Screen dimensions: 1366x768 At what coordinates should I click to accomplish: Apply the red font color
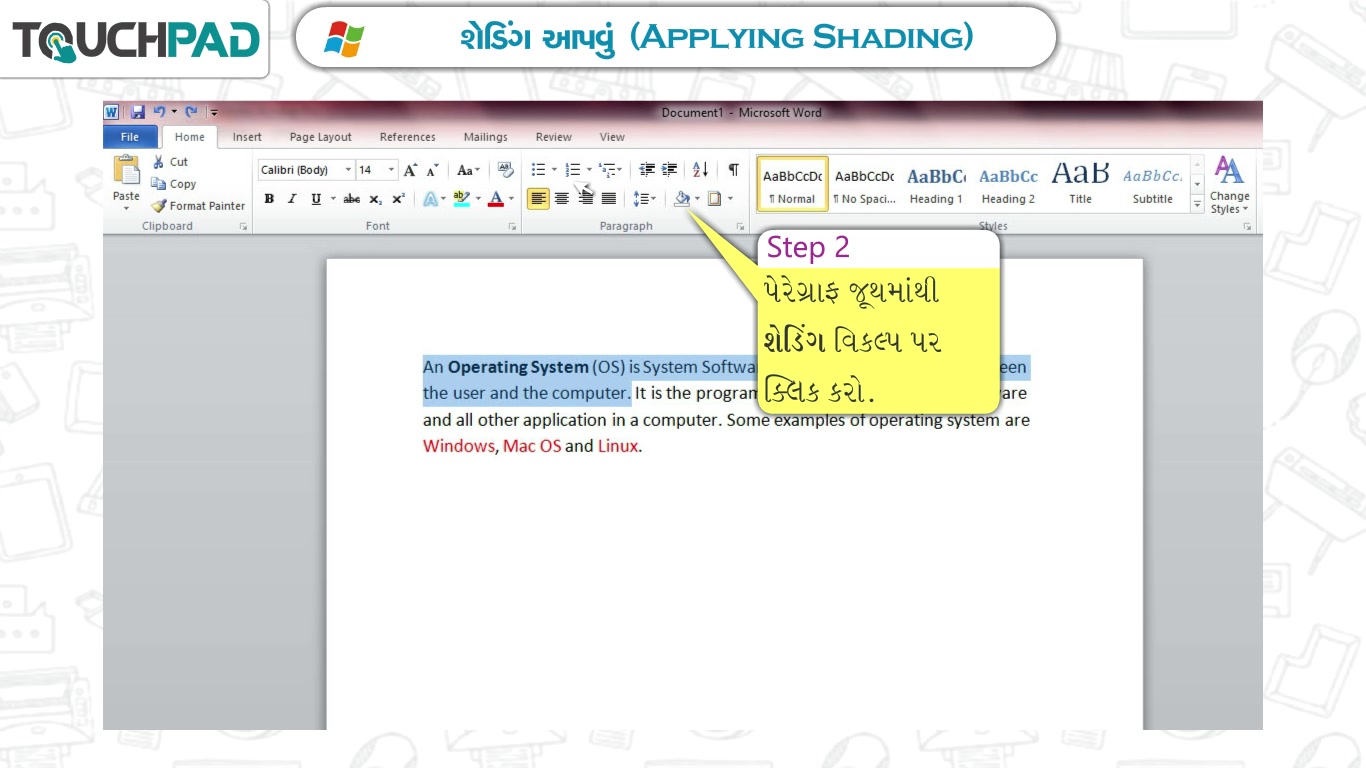tap(495, 199)
